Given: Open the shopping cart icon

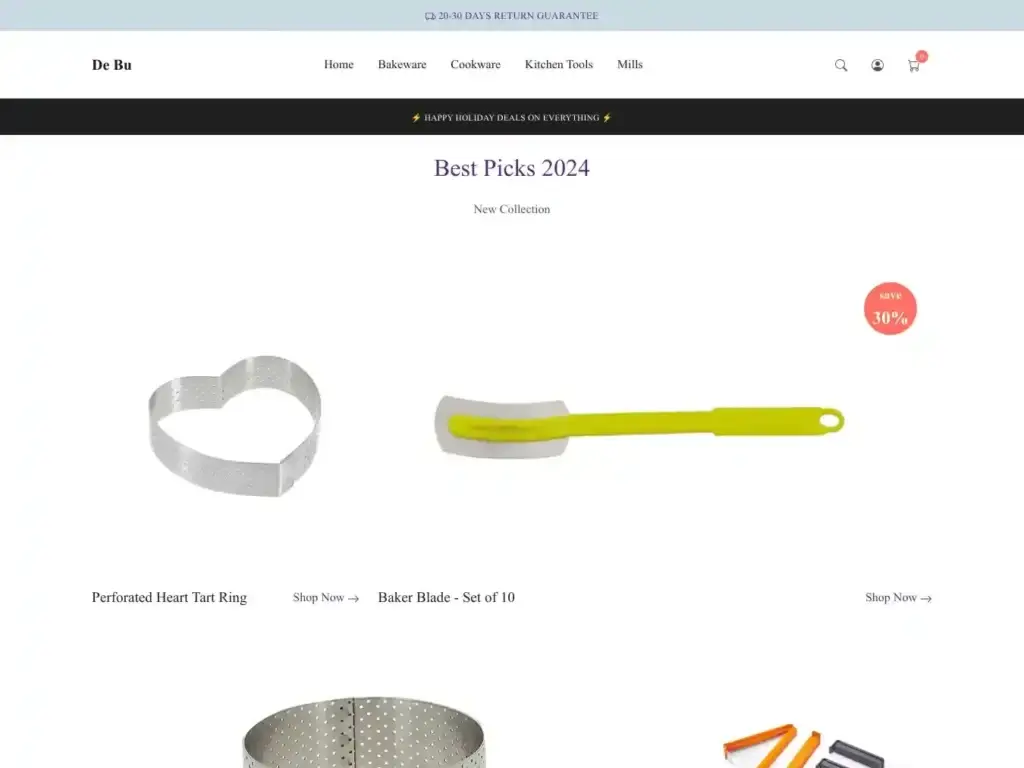Looking at the screenshot, I should [913, 65].
